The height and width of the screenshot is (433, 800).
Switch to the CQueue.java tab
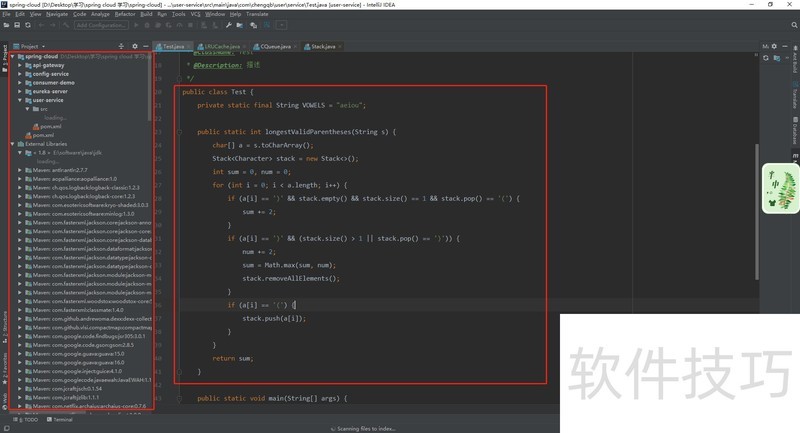[276, 46]
